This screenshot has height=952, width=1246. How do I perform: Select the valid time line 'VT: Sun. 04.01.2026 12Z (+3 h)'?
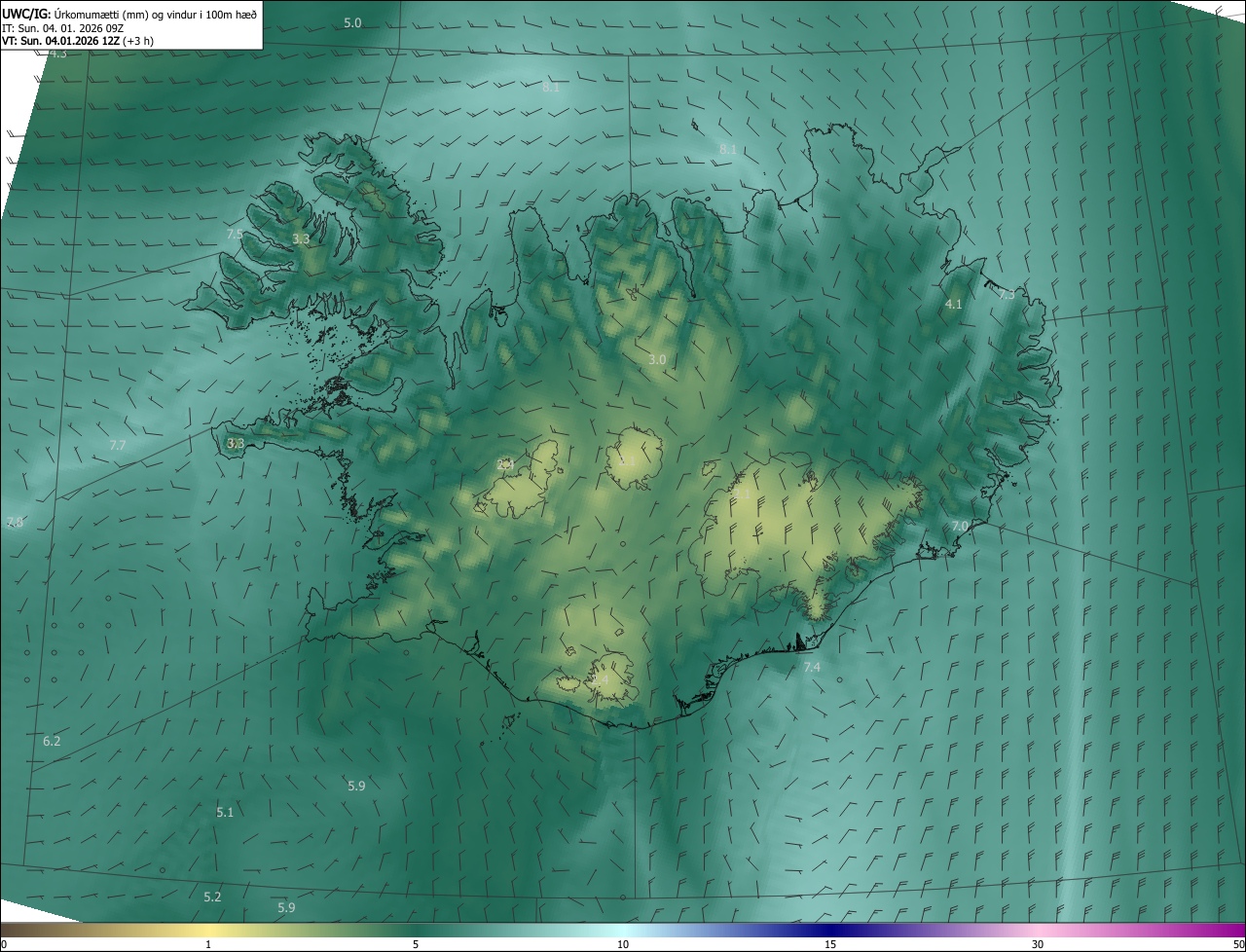tap(78, 41)
